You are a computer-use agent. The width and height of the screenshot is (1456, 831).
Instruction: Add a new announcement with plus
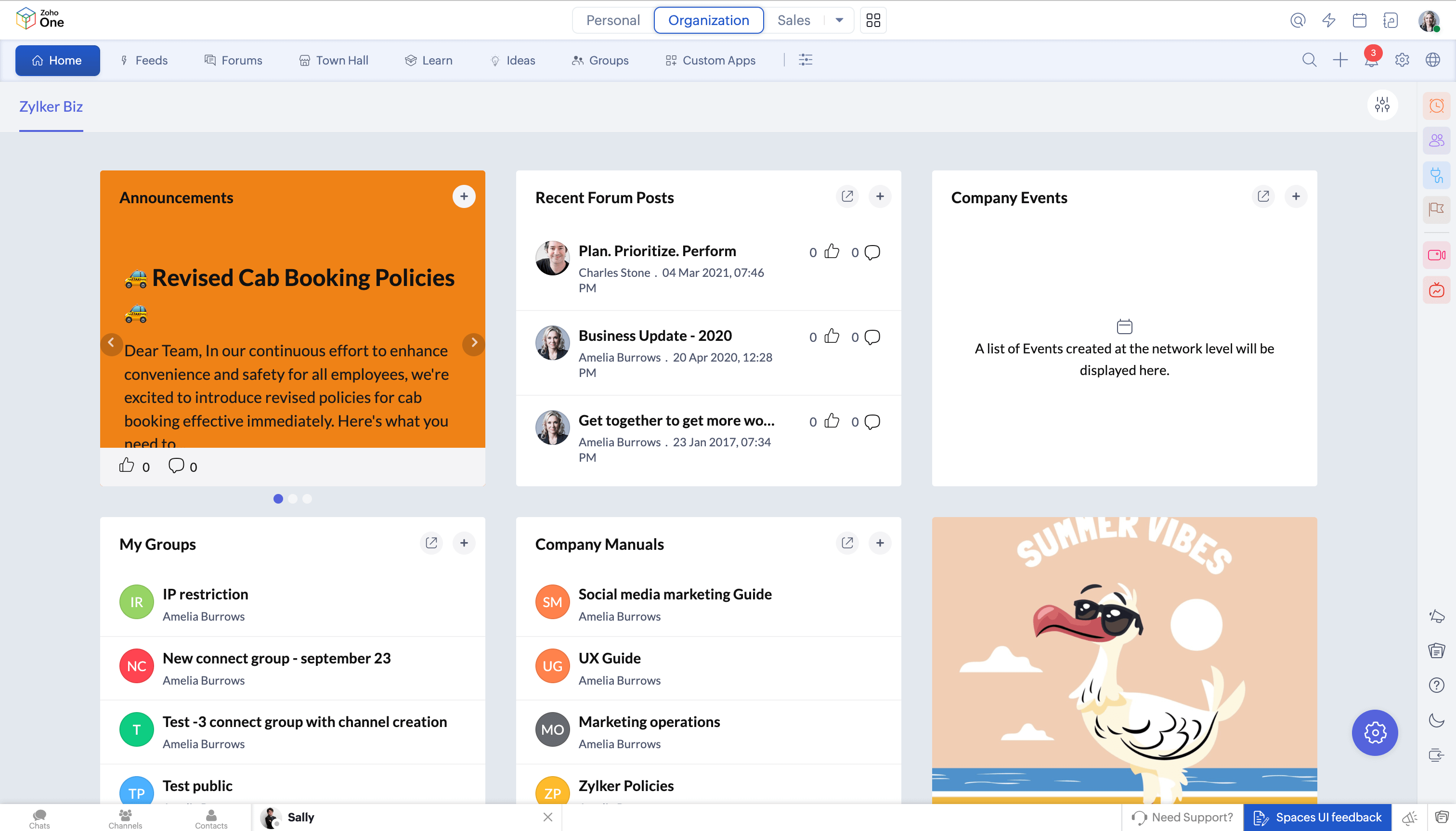pos(464,196)
